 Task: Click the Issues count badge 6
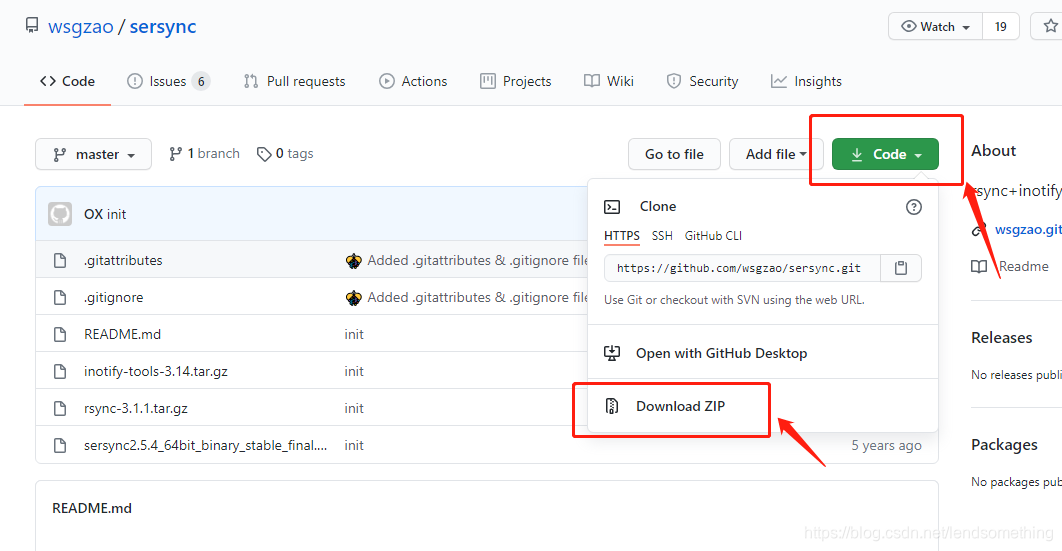201,81
